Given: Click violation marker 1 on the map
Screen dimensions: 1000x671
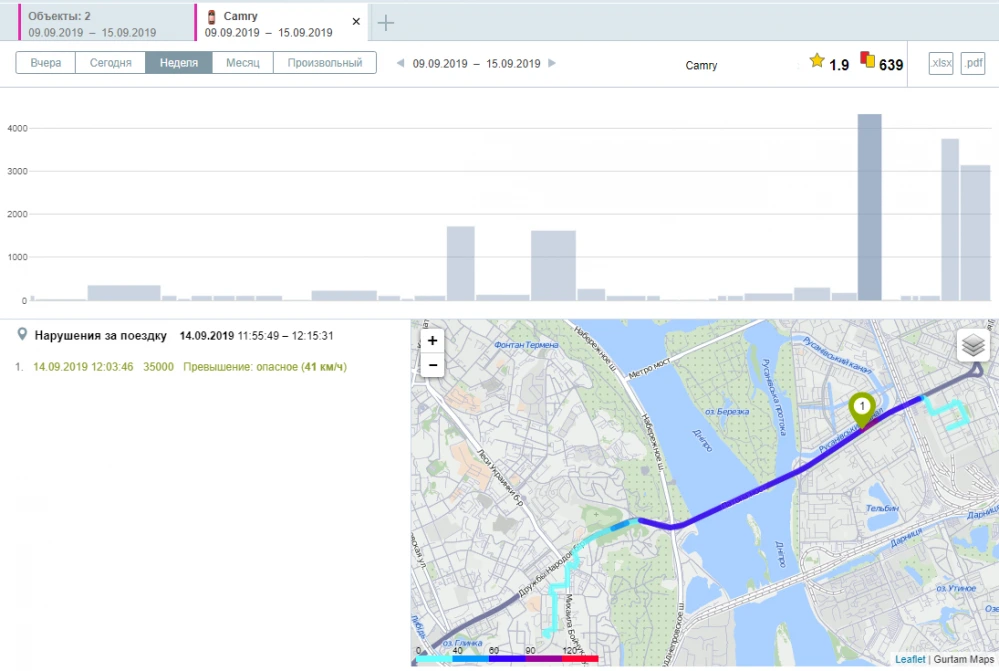Looking at the screenshot, I should [x=861, y=408].
